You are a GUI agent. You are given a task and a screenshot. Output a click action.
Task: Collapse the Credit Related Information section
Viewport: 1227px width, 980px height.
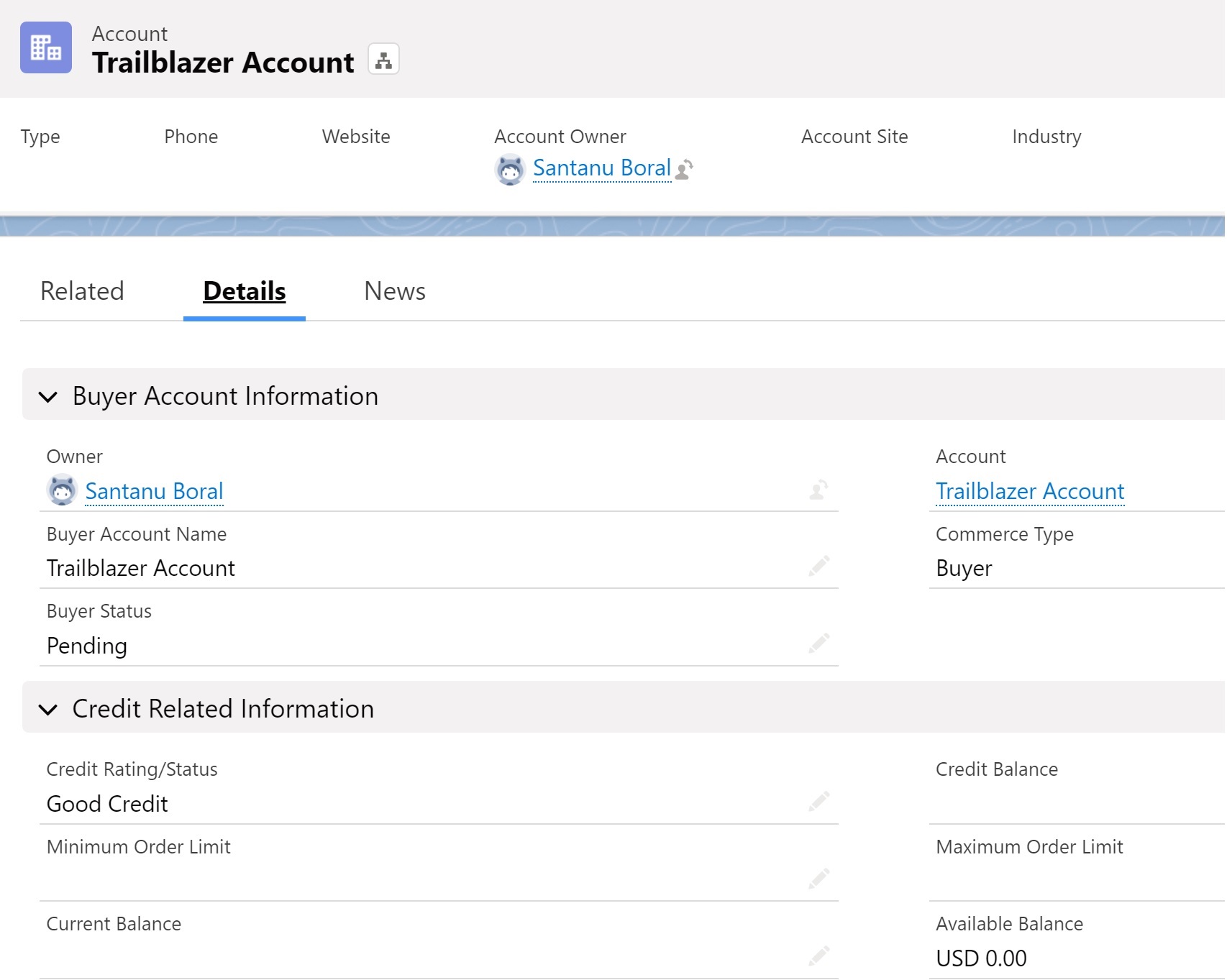(x=48, y=710)
